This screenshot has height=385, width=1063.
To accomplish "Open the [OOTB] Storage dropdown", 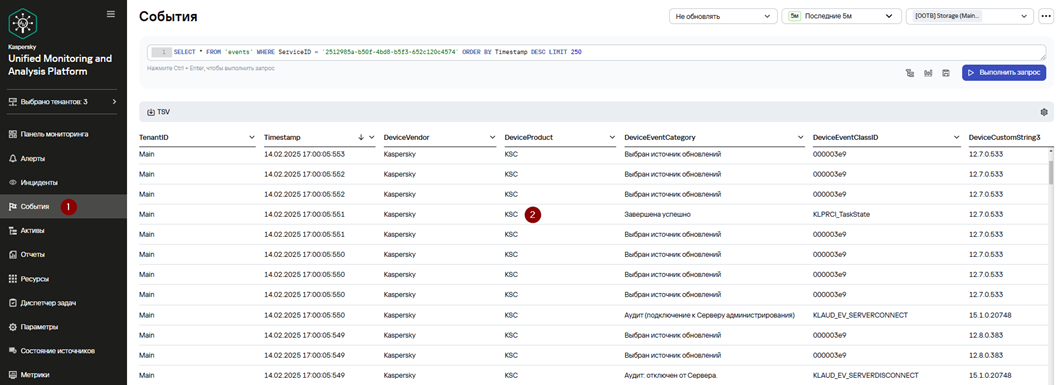I will pyautogui.click(x=970, y=16).
